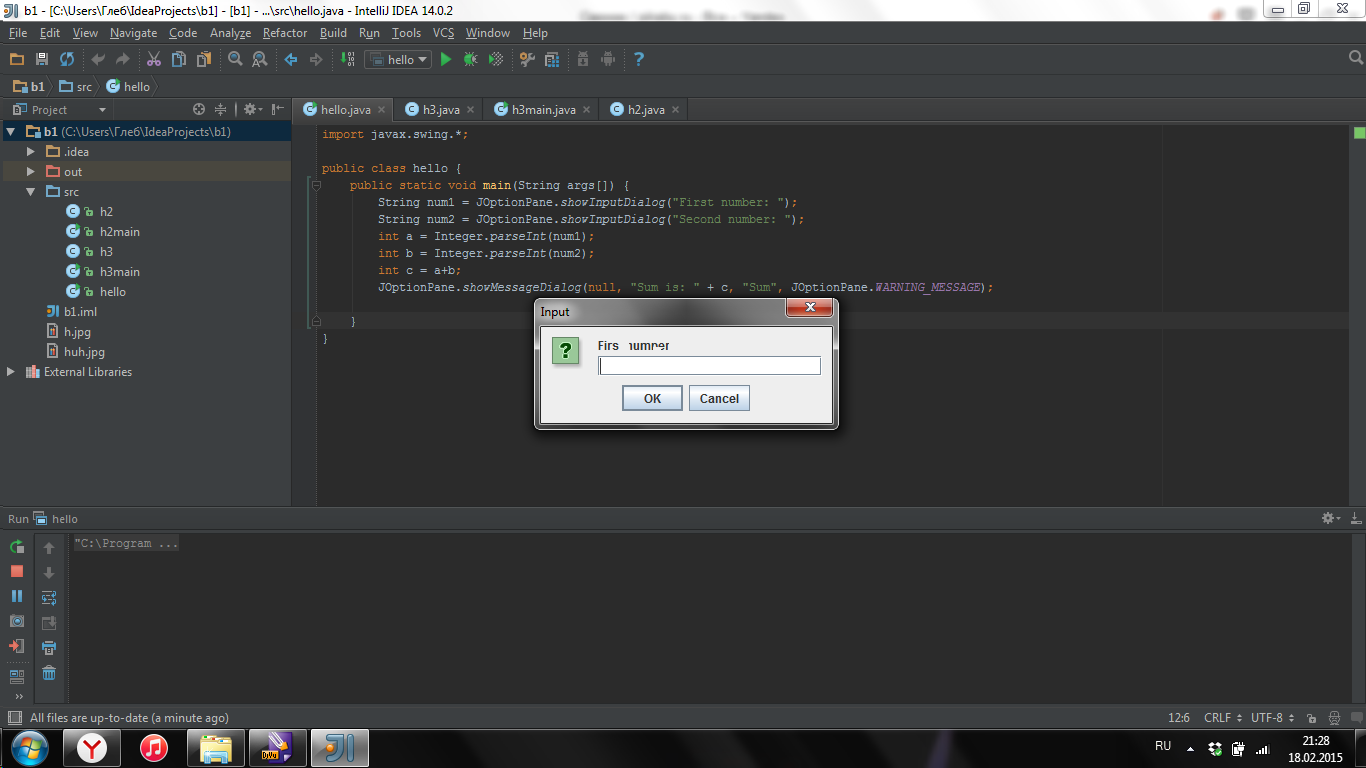1366x768 pixels.
Task: Click the read-only lock toggle in status bar
Action: click(x=1311, y=718)
